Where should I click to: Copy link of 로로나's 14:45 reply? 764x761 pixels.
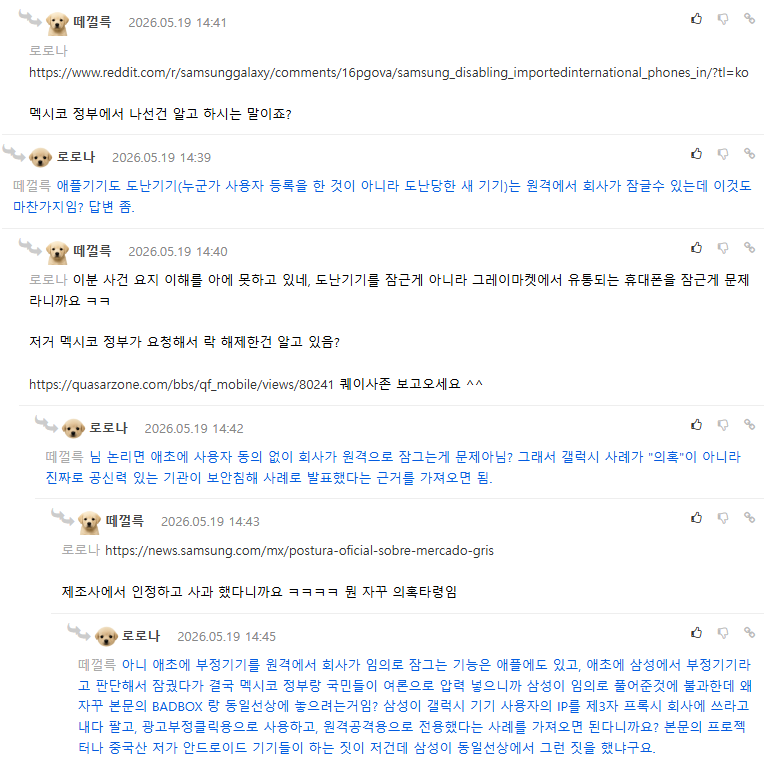pos(749,633)
